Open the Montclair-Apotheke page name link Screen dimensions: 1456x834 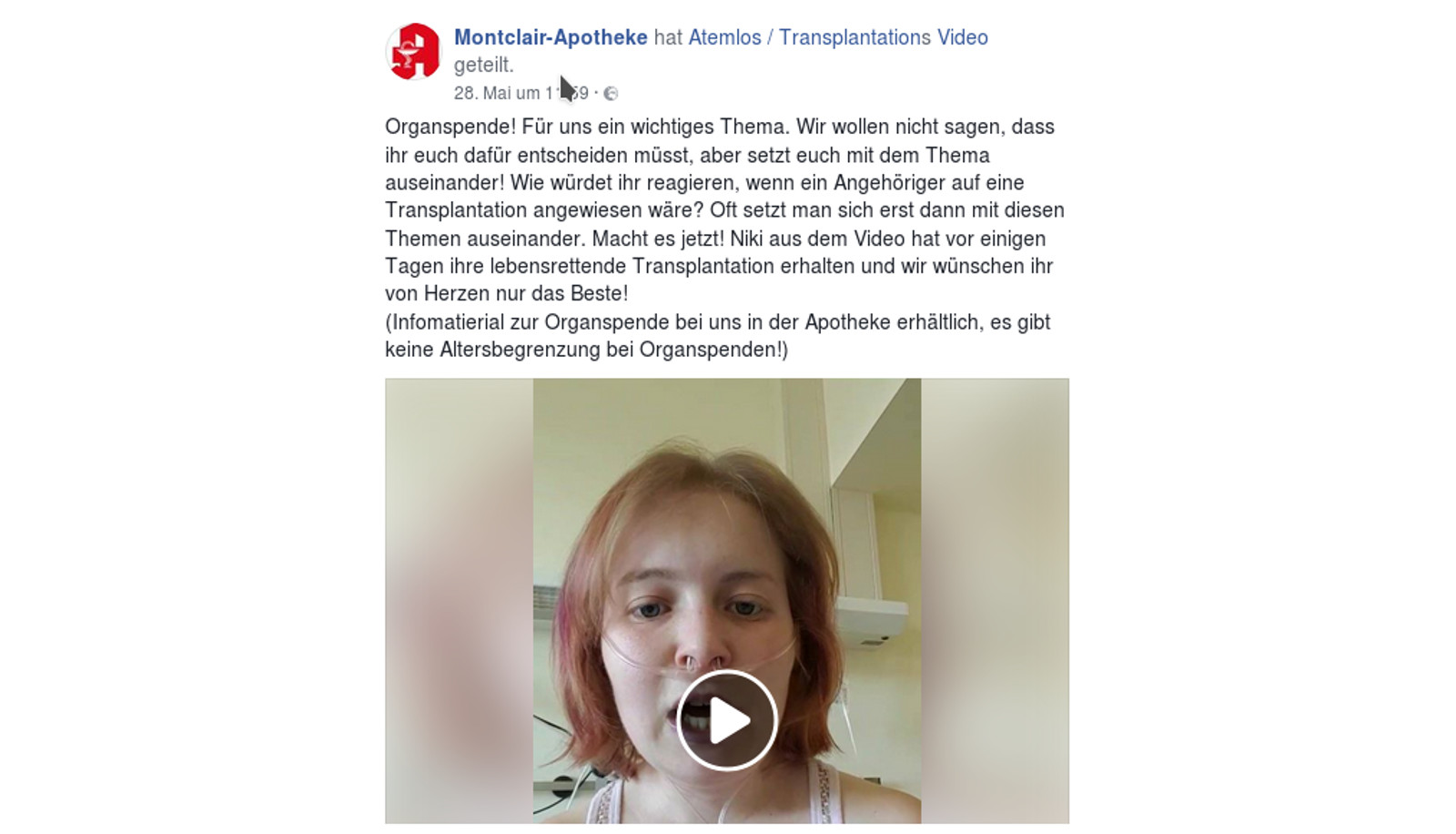click(551, 37)
